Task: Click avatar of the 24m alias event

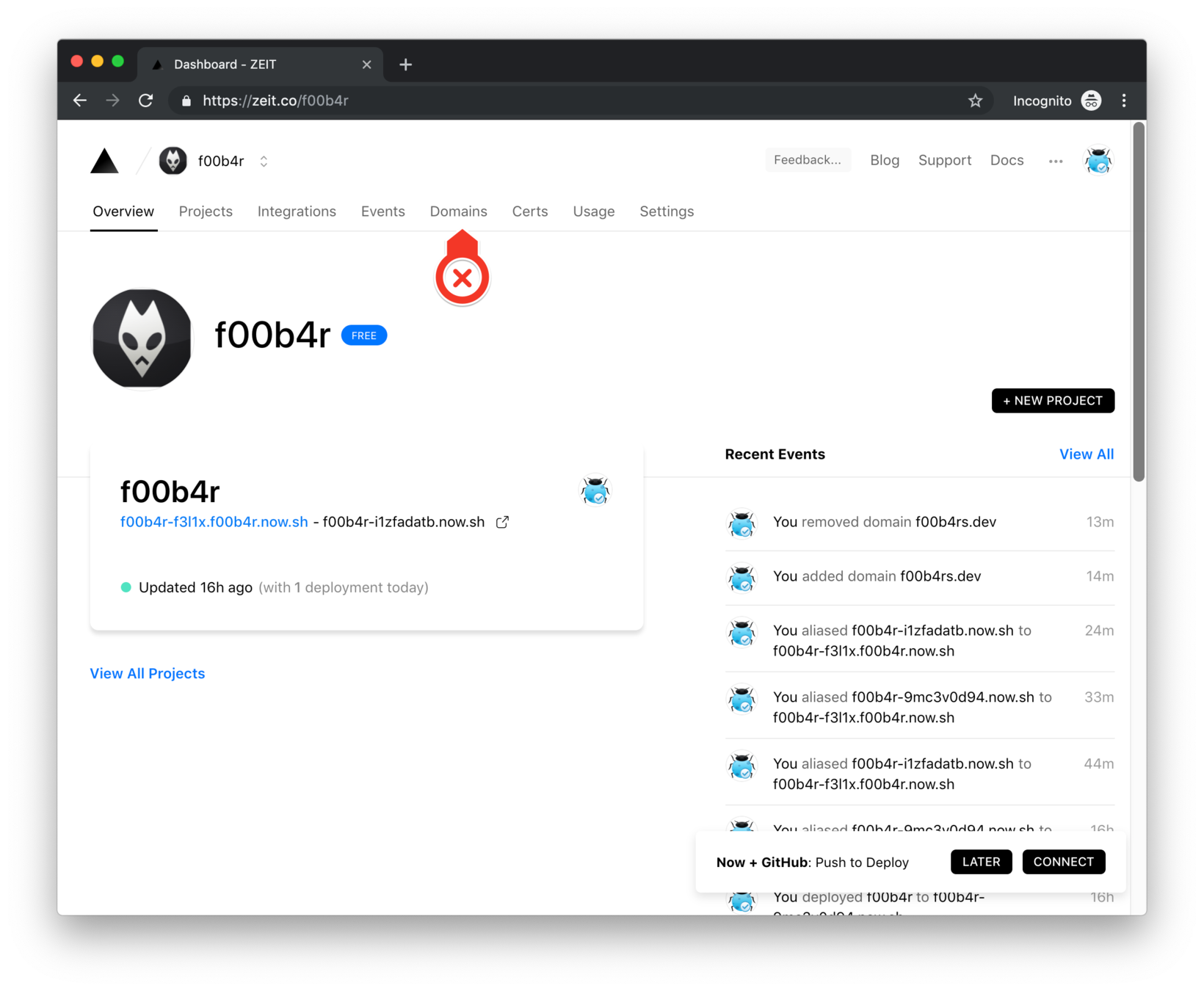Action: click(x=741, y=631)
